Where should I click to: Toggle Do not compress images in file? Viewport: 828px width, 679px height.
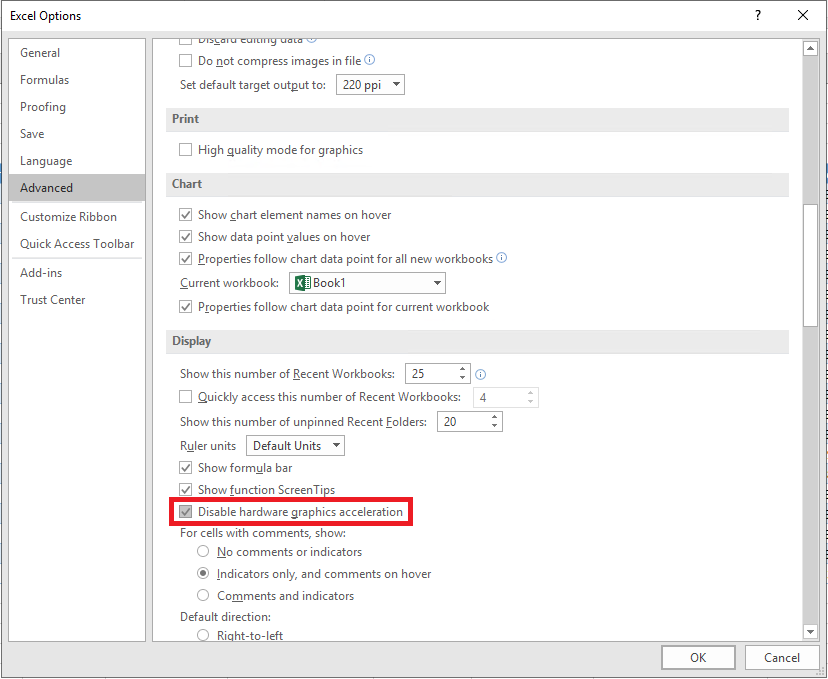185,61
